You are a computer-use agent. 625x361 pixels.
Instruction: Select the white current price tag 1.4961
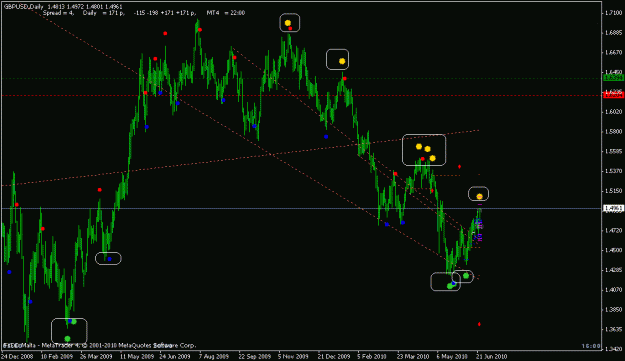tap(613, 208)
